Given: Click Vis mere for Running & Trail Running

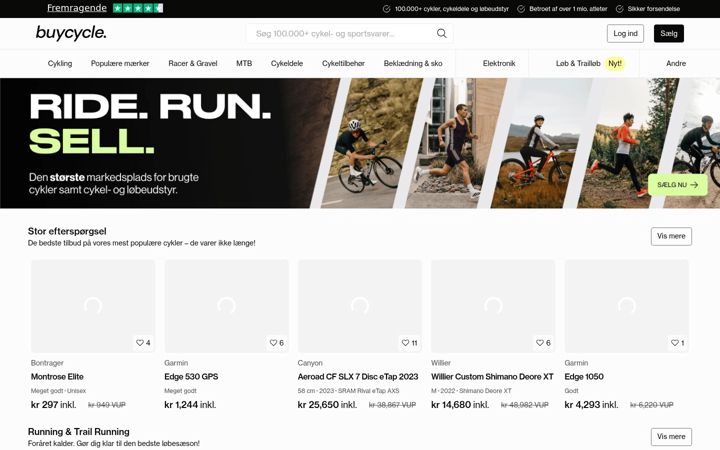Looking at the screenshot, I should pos(671,437).
